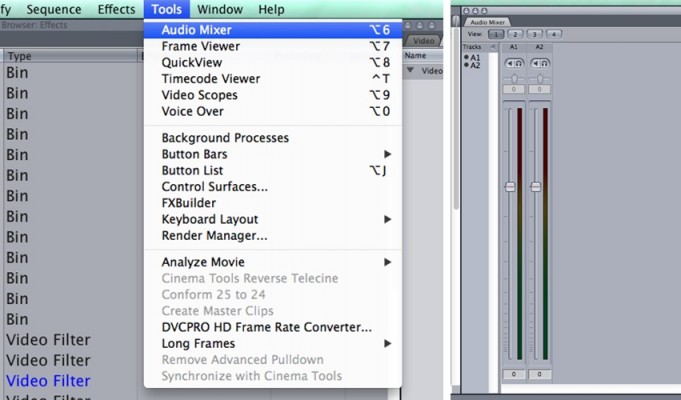The width and height of the screenshot is (681, 400).
Task: Select View button 4 in Audio Mixer
Action: tap(553, 34)
